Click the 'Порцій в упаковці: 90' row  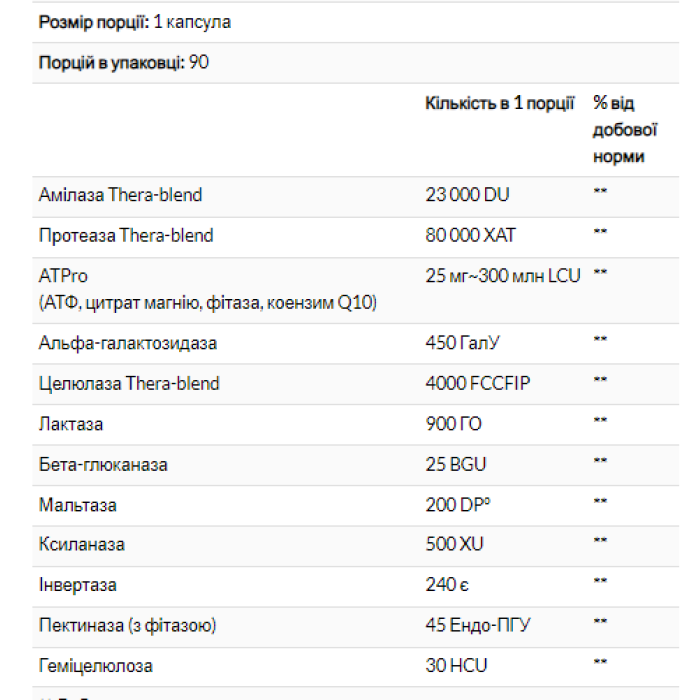124,62
